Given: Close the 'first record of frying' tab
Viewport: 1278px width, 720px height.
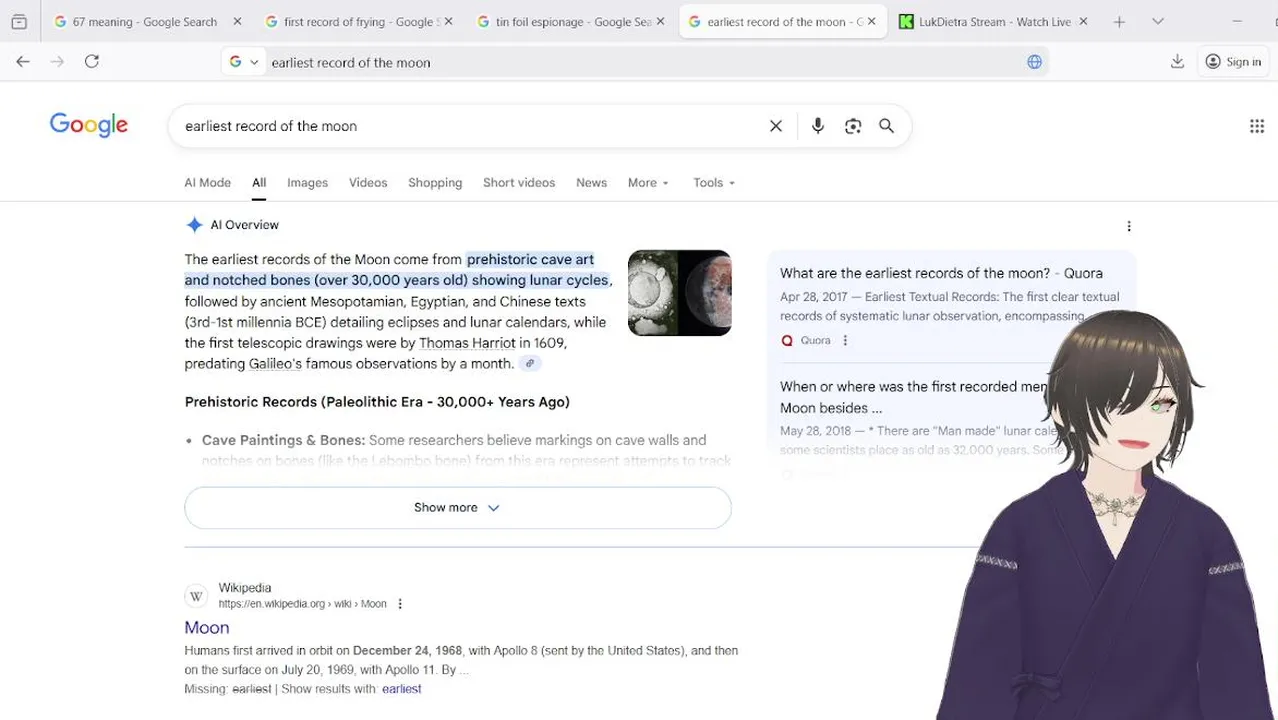Looking at the screenshot, I should [x=448, y=21].
